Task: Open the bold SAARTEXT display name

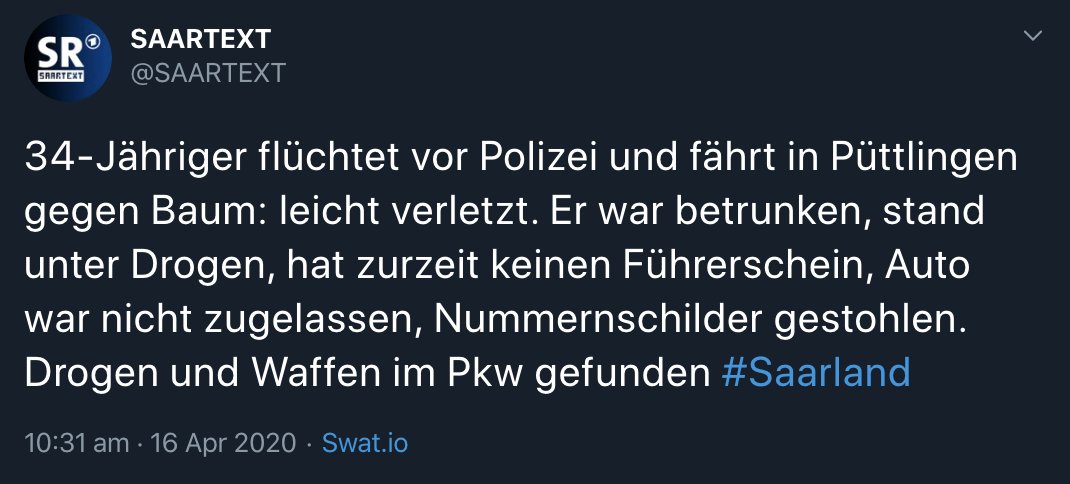Action: tap(201, 39)
